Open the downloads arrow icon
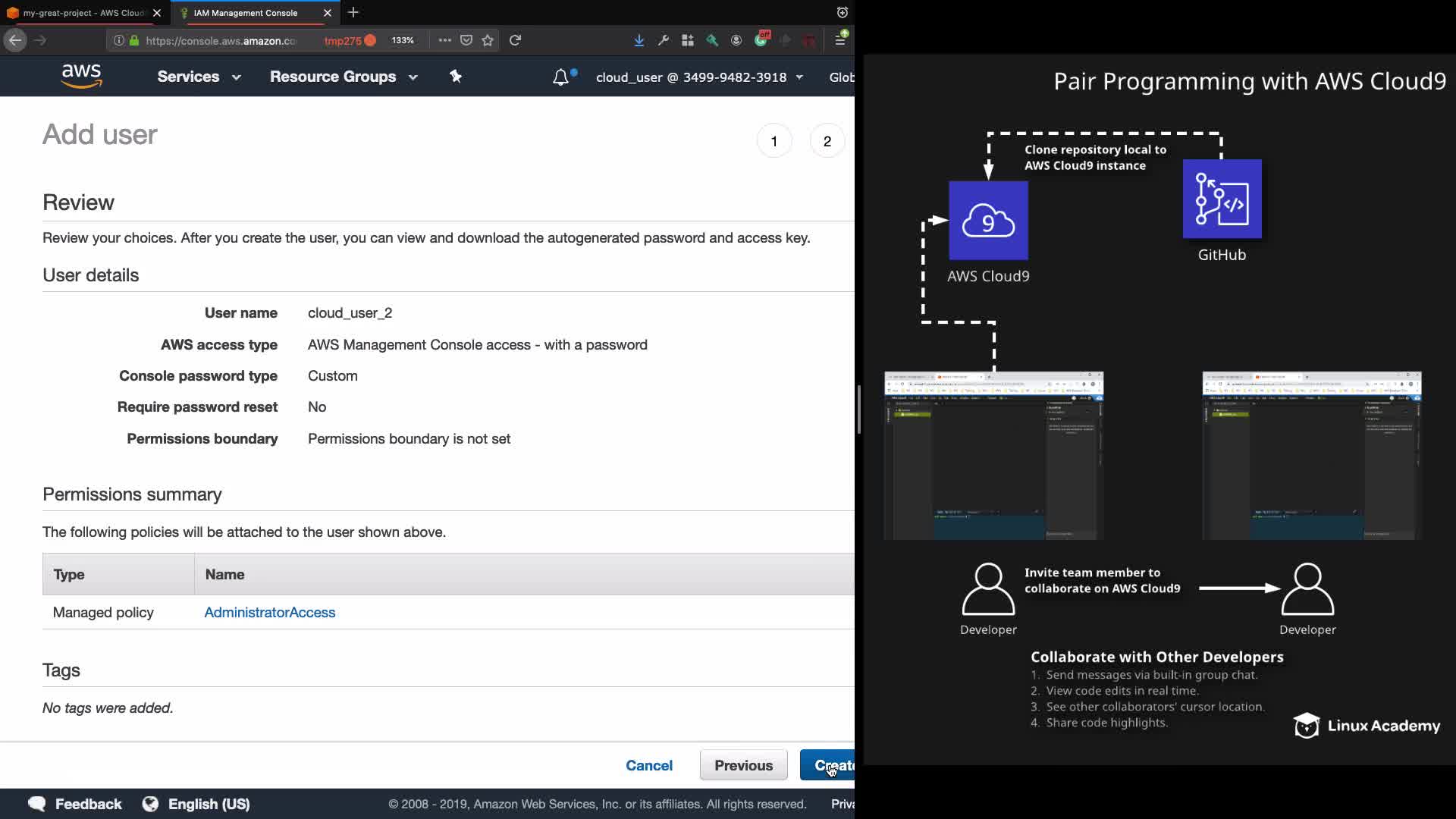 (639, 40)
